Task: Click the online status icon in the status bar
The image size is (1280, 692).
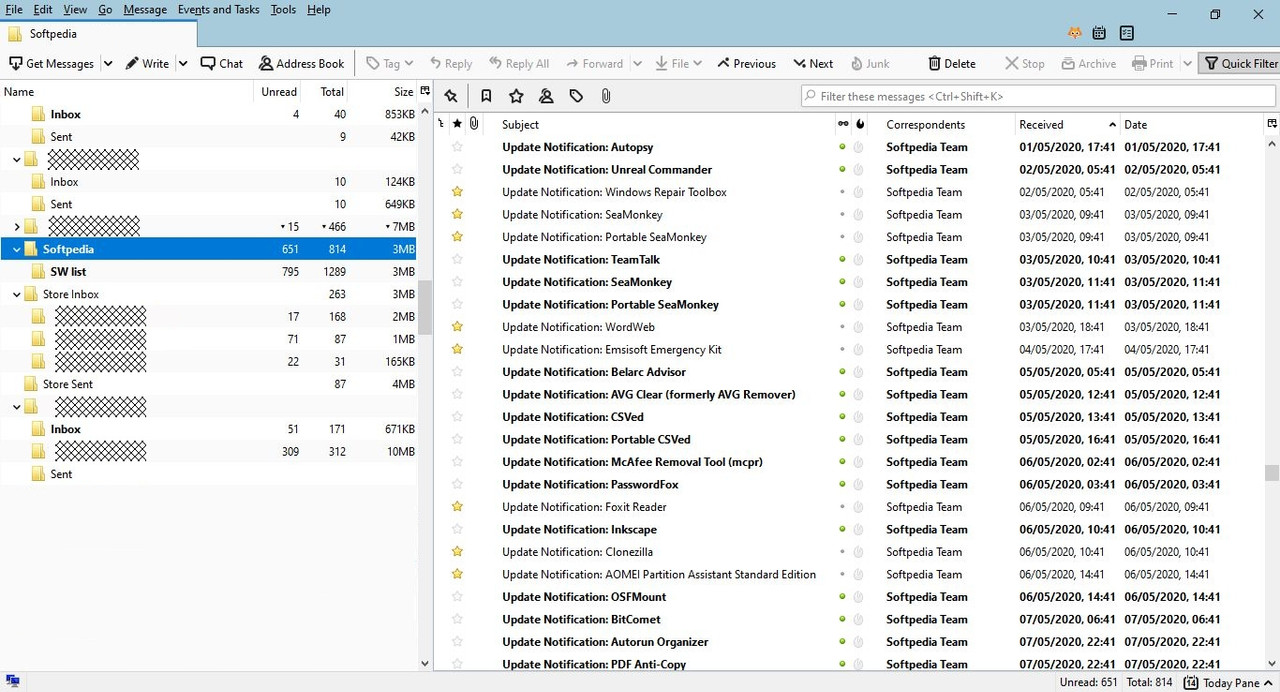Action: [13, 682]
